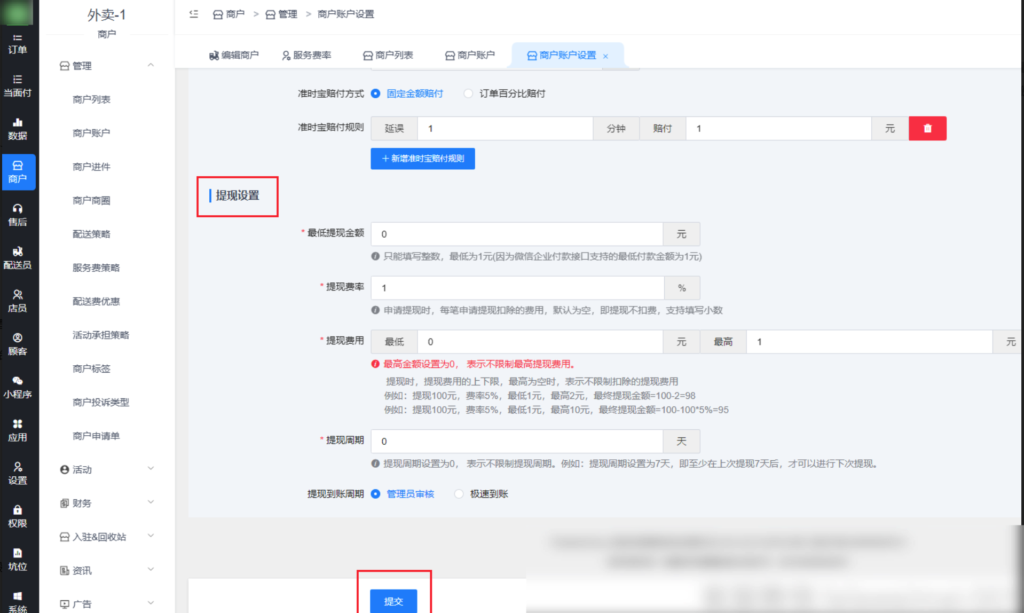1024x613 pixels.
Task: Click 新增准时宝赔付规则 button
Action: 422,159
